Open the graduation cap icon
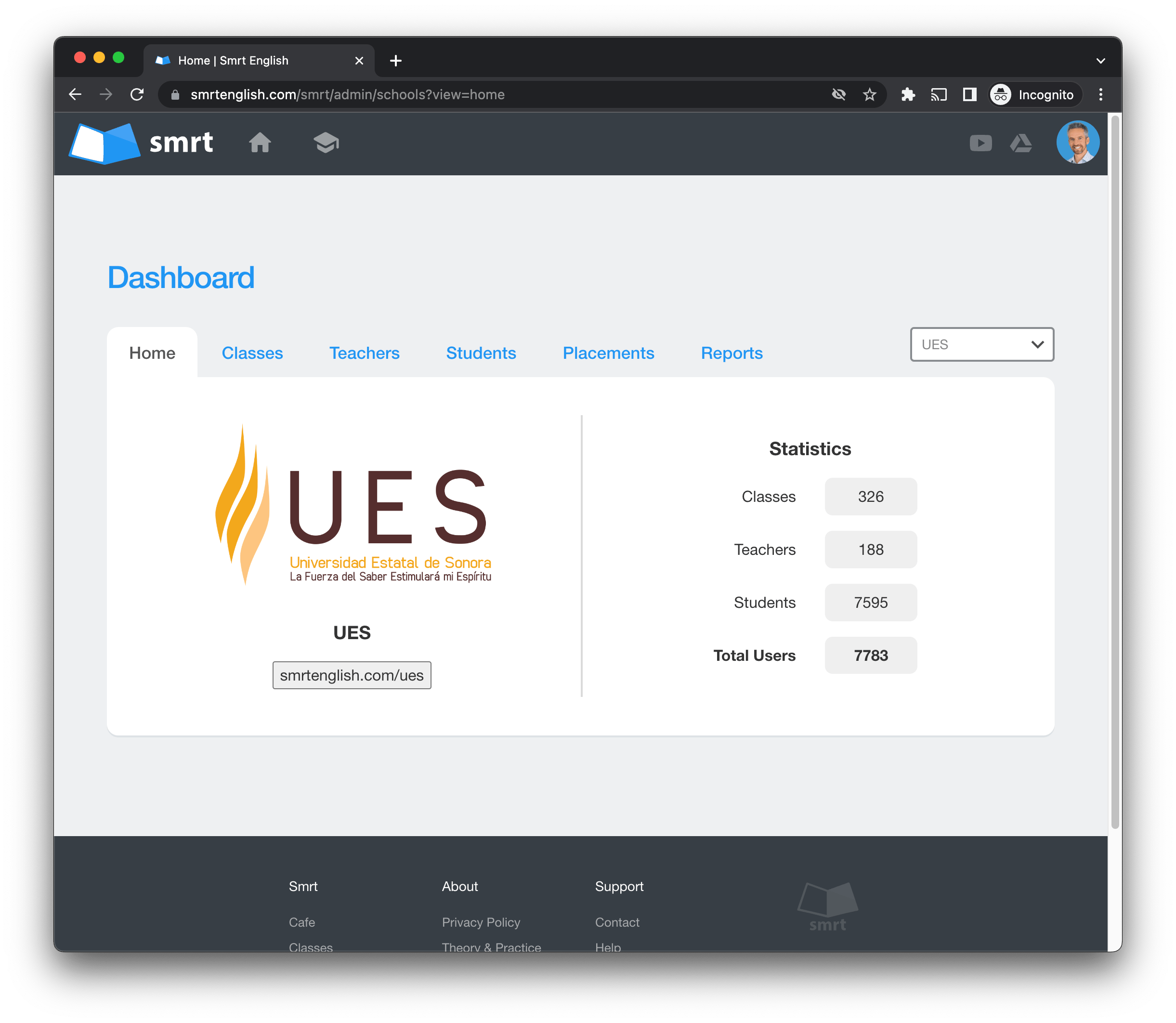1176x1023 pixels. pyautogui.click(x=326, y=143)
